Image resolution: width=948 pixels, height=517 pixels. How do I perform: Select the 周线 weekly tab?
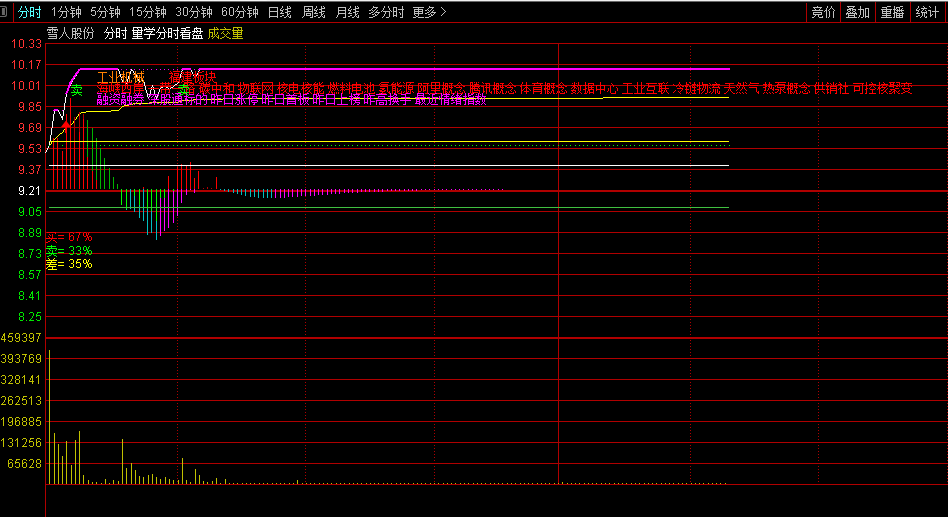(x=314, y=12)
